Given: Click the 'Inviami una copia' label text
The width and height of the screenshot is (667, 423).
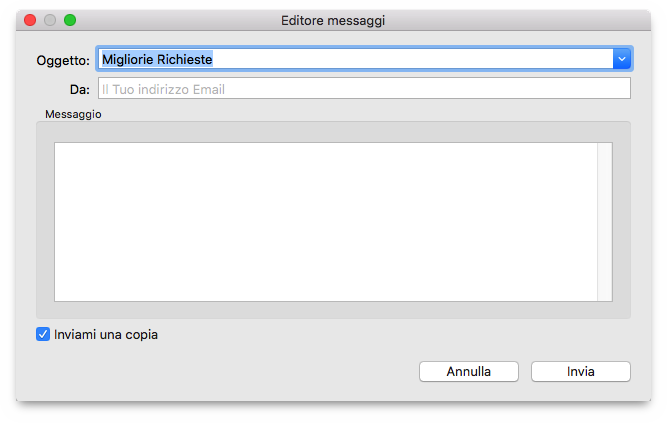Looking at the screenshot, I should 106,335.
